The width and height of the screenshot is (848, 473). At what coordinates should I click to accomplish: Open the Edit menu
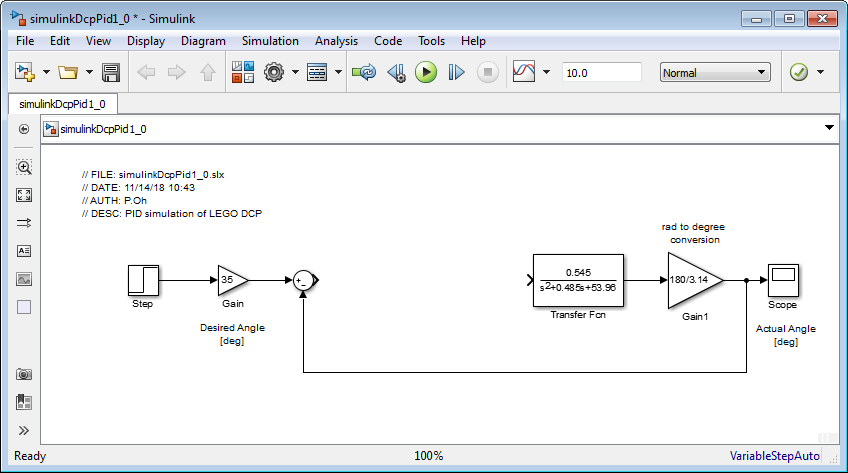[60, 41]
